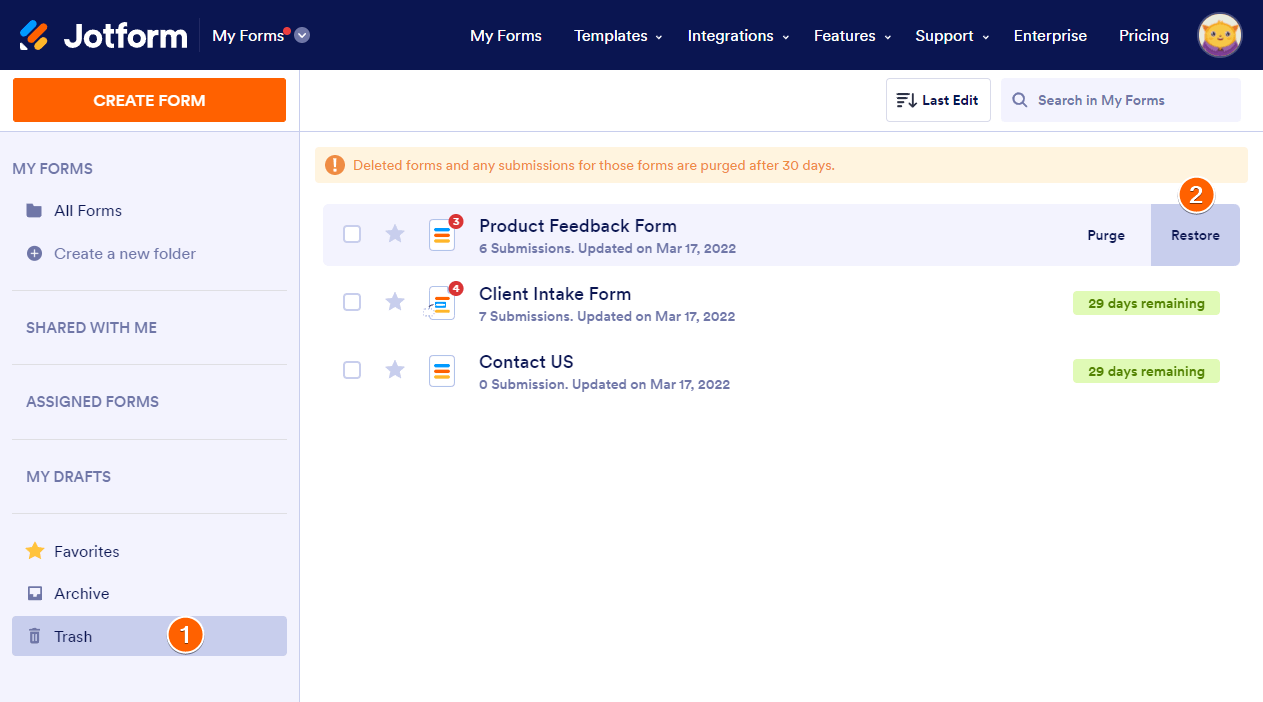Open the Enterprise menu item

pyautogui.click(x=1050, y=36)
